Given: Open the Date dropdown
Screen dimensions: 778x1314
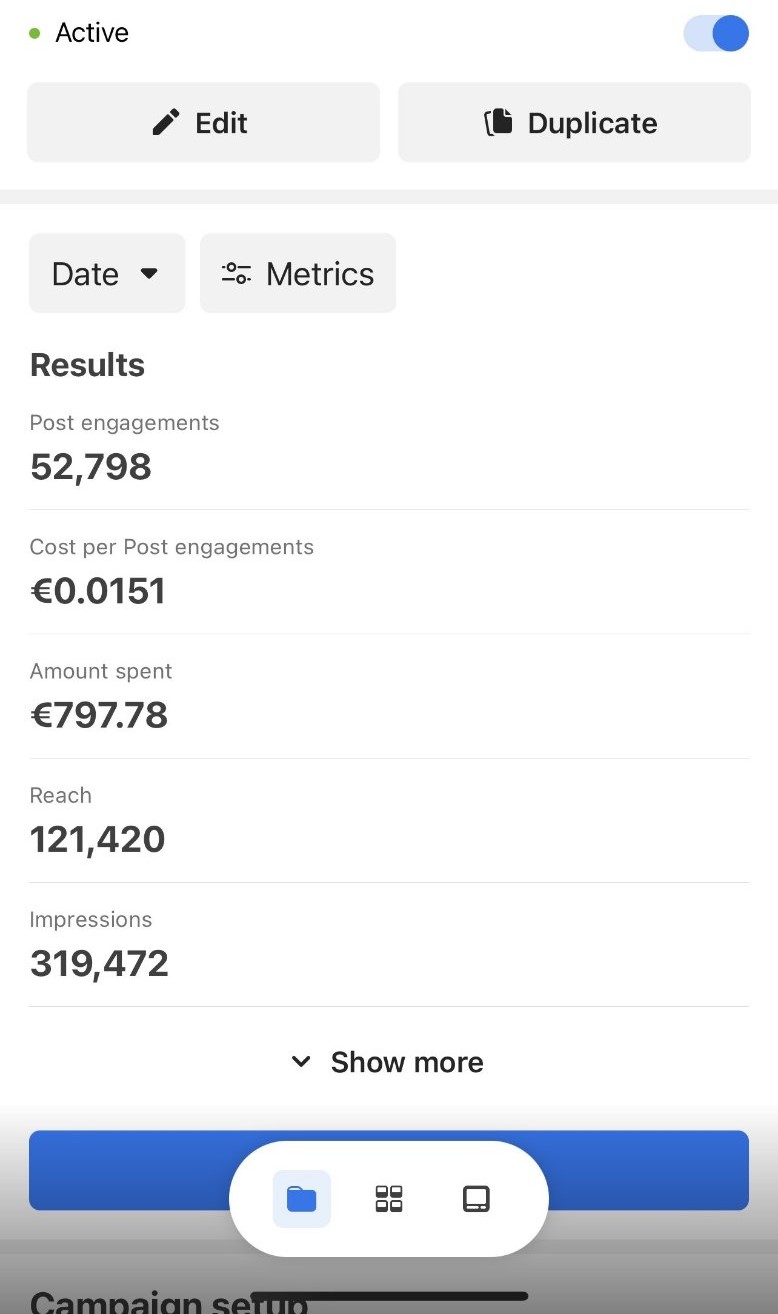Looking at the screenshot, I should click(x=106, y=274).
